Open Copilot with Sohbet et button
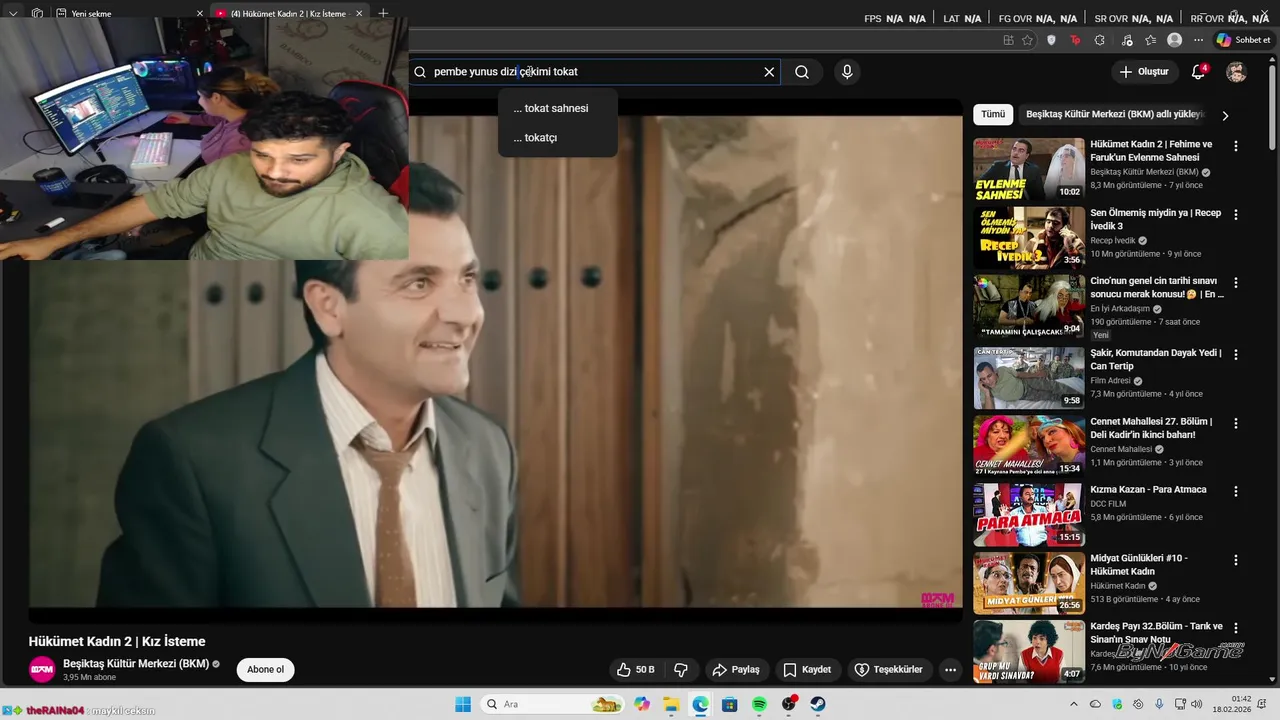Image resolution: width=1280 pixels, height=720 pixels. [x=1243, y=40]
